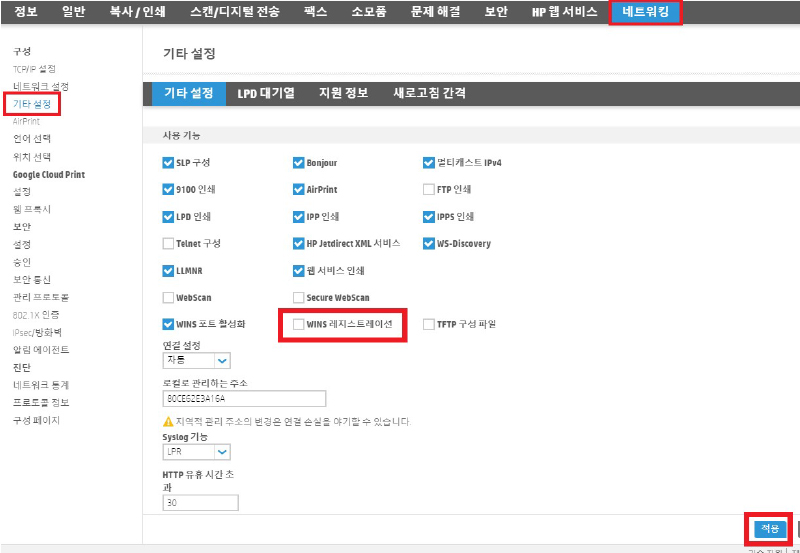Switch to the 스캔/디지털 전송 tab
Screen dimensions: 800x553
(235, 12)
